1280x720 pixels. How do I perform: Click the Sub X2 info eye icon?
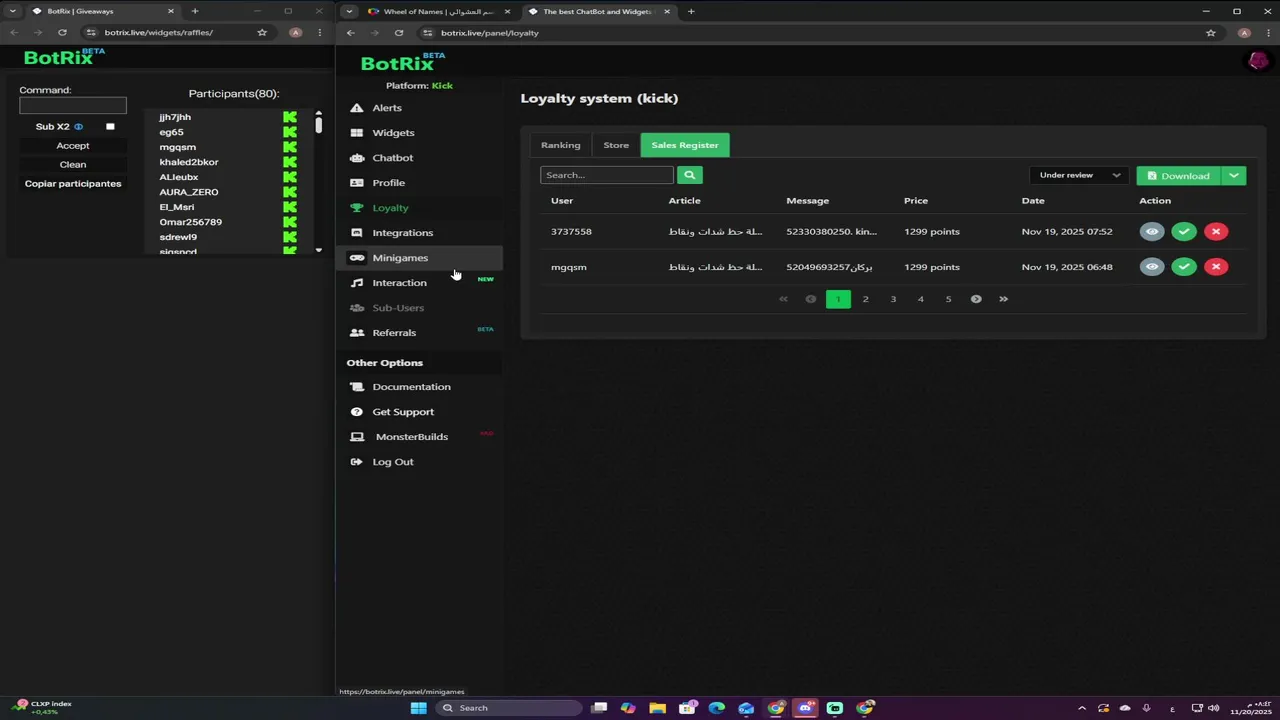pyautogui.click(x=78, y=127)
